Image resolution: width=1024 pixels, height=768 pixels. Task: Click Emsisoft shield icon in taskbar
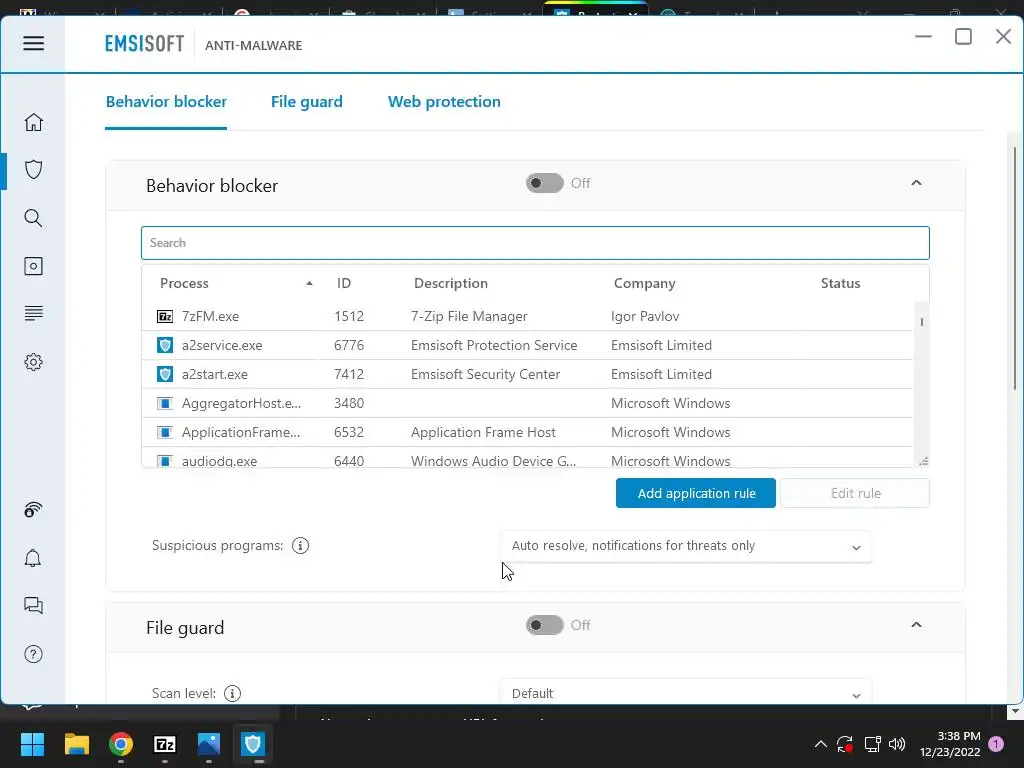coord(253,744)
